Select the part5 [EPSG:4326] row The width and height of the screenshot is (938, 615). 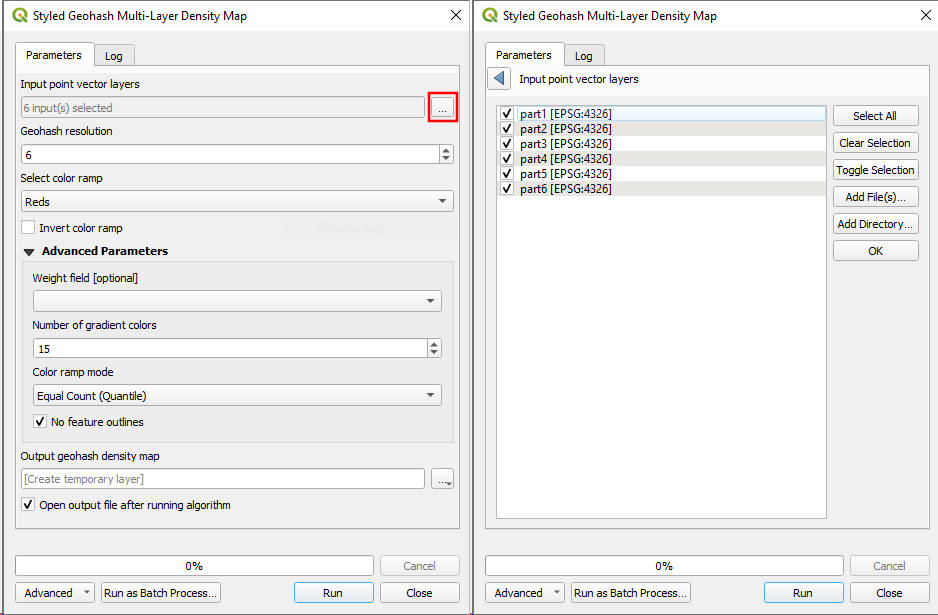tap(662, 173)
